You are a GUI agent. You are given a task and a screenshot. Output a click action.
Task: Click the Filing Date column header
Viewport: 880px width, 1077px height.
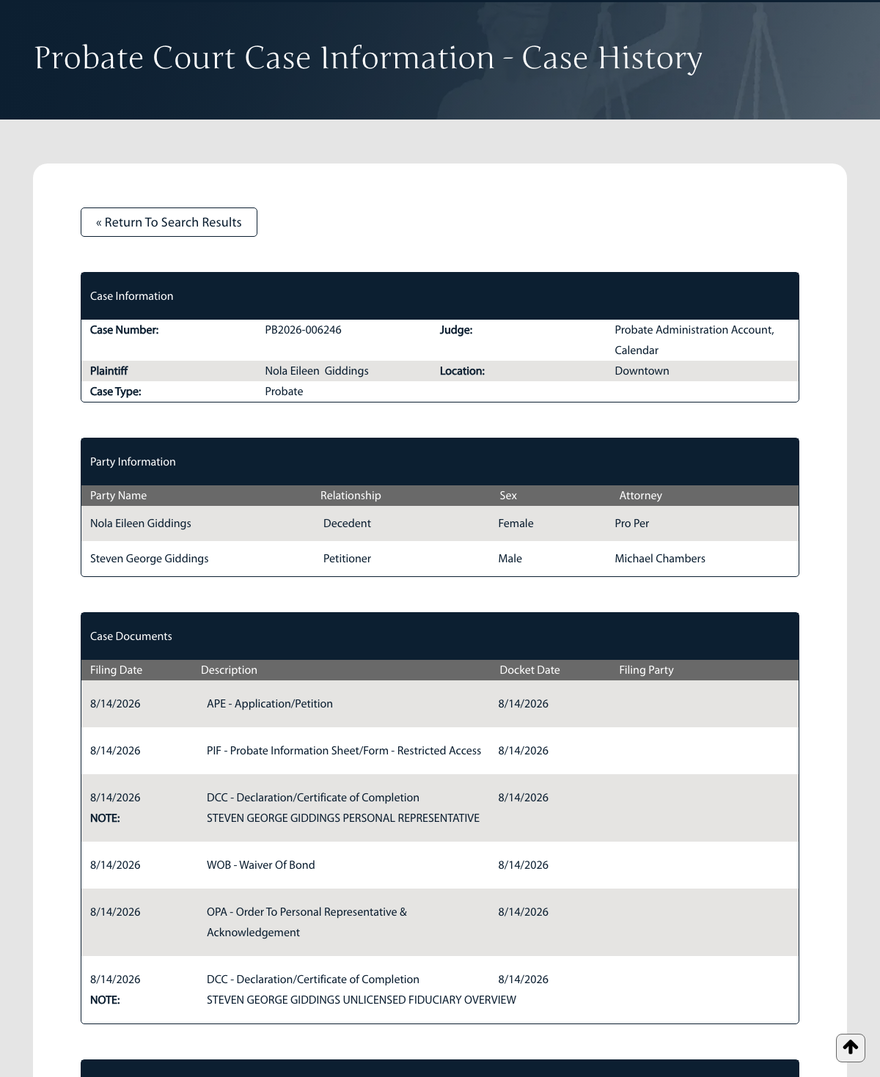116,670
